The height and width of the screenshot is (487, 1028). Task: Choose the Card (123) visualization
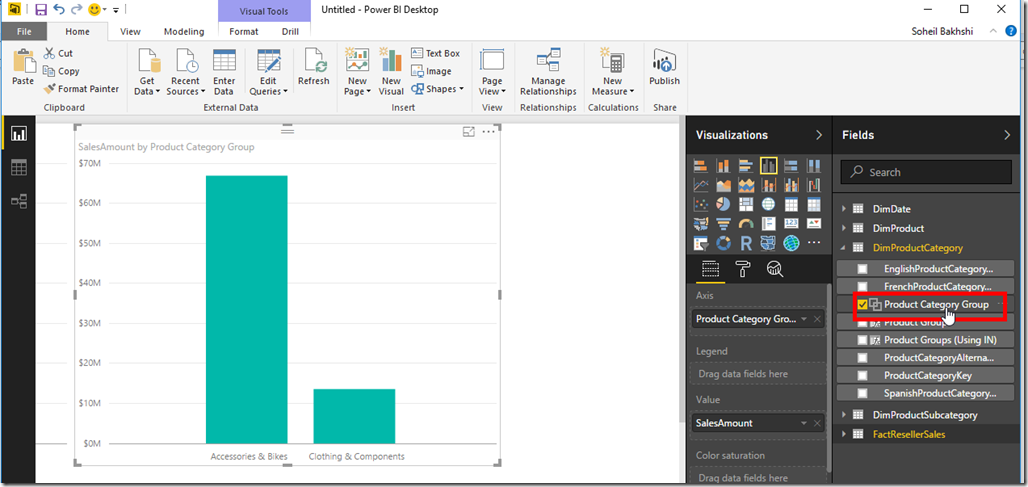coord(791,224)
